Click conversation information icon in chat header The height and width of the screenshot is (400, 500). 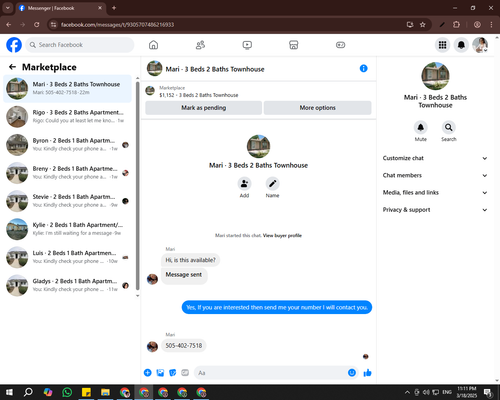pos(363,68)
